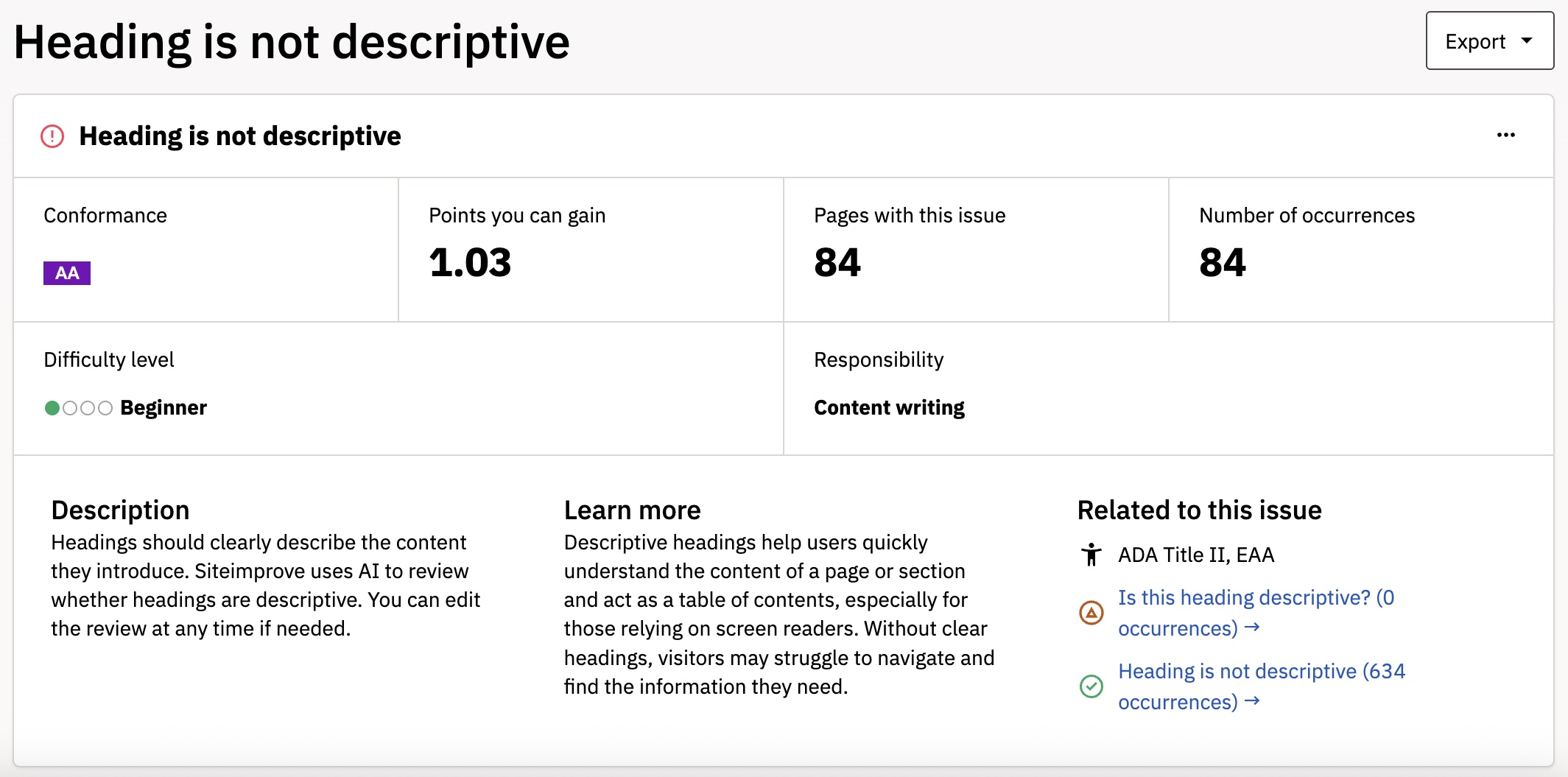
Task: Click the 'Related to this issue' heading
Action: (x=1200, y=510)
